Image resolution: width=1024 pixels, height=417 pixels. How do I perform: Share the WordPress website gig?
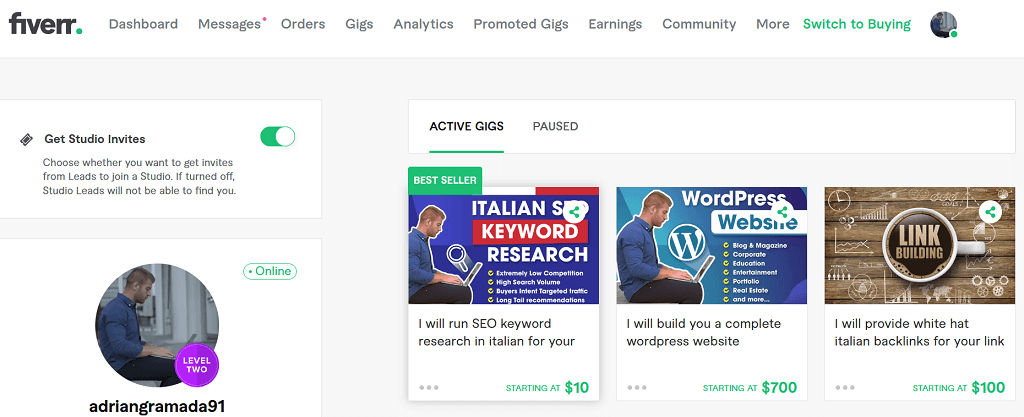pos(782,212)
